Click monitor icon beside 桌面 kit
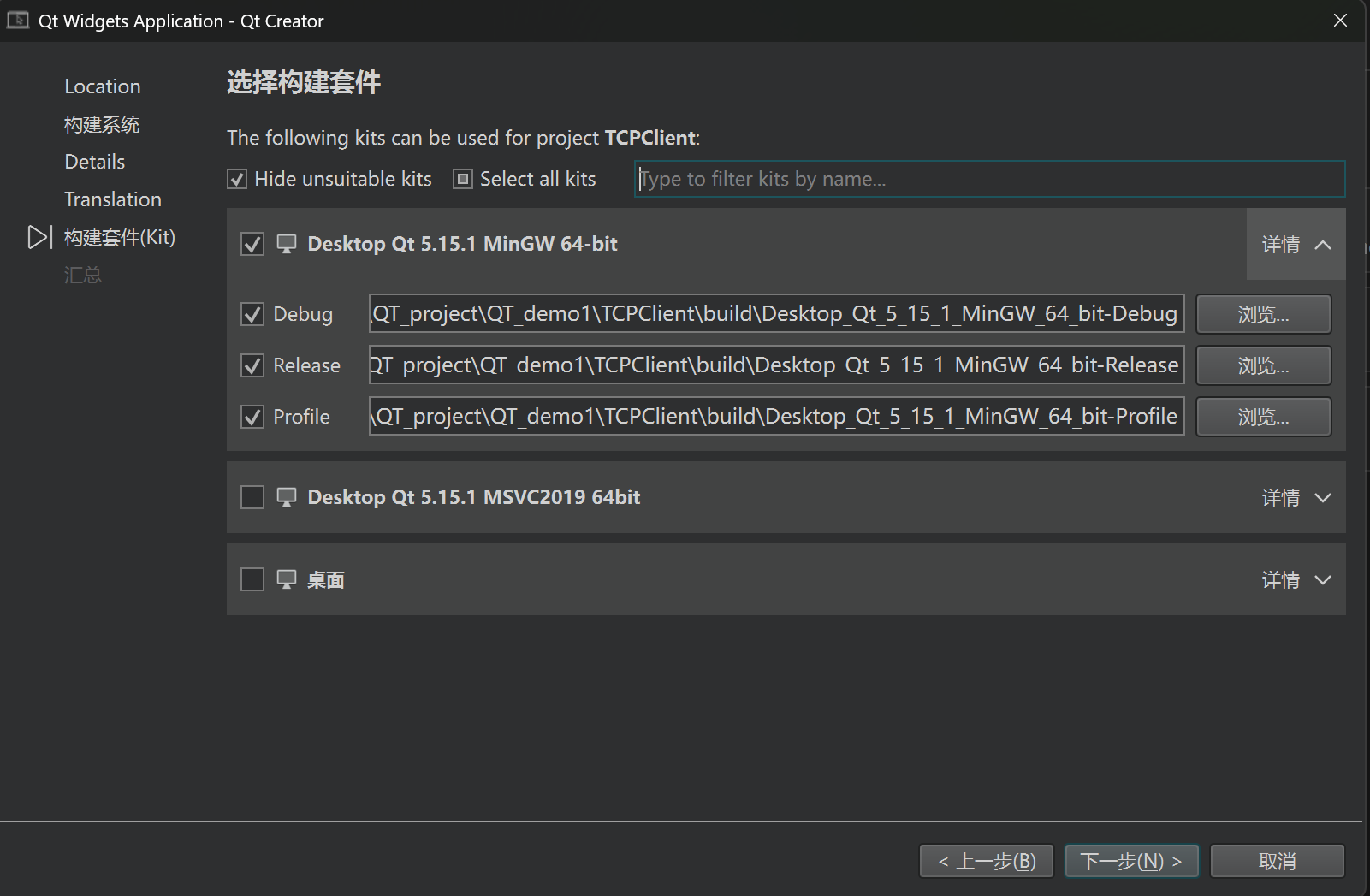The height and width of the screenshot is (896, 1370). pos(287,579)
